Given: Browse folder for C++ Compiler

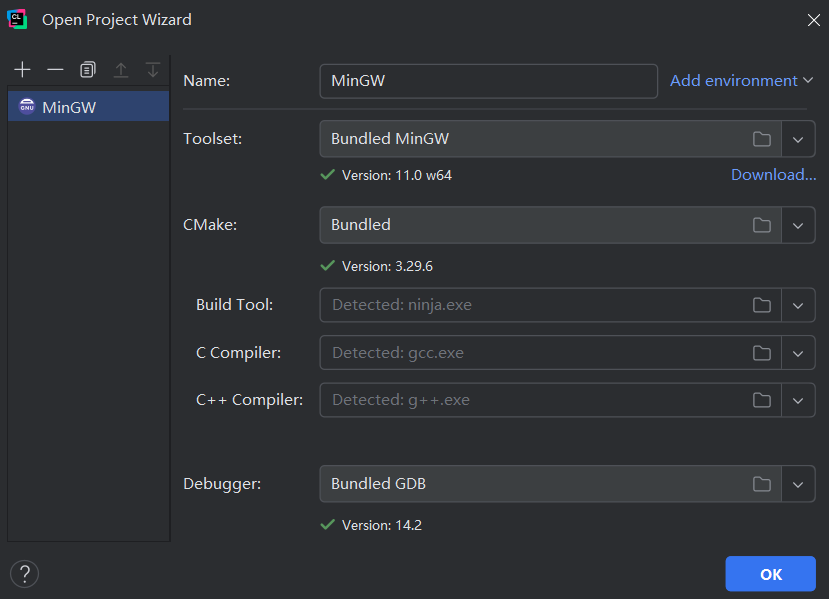Looking at the screenshot, I should point(761,400).
